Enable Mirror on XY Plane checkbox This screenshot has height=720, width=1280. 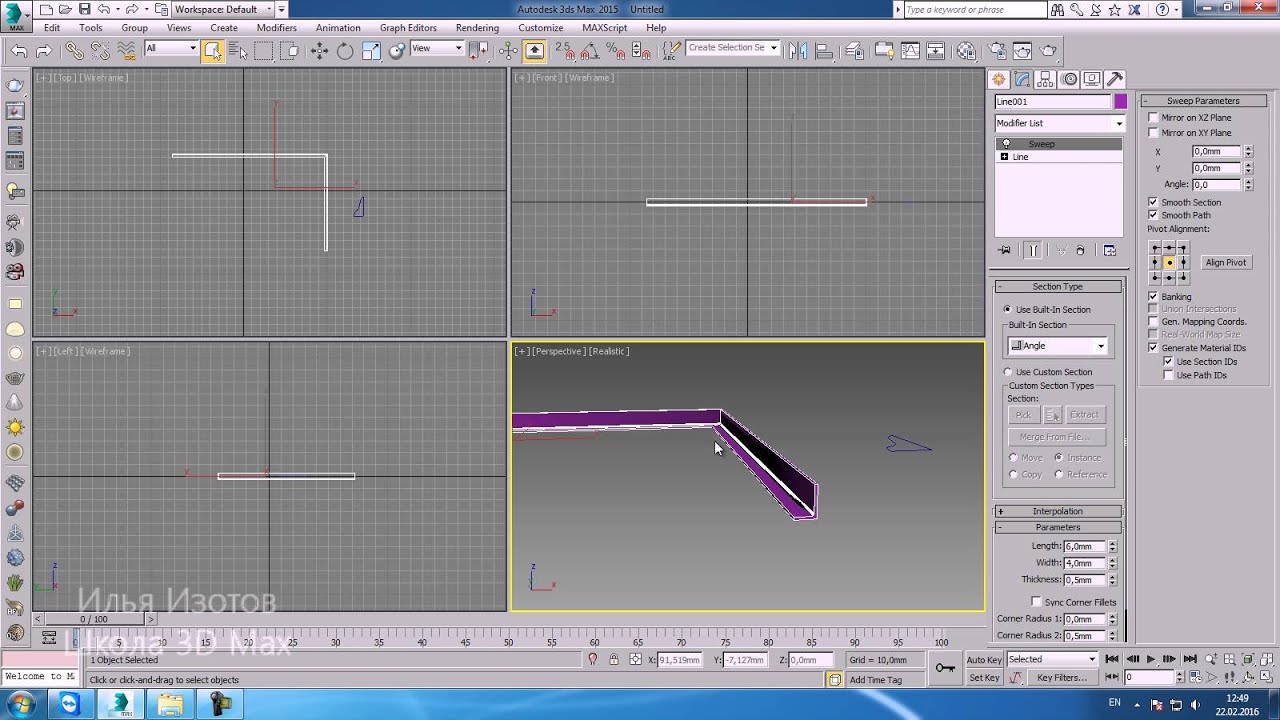1153,133
